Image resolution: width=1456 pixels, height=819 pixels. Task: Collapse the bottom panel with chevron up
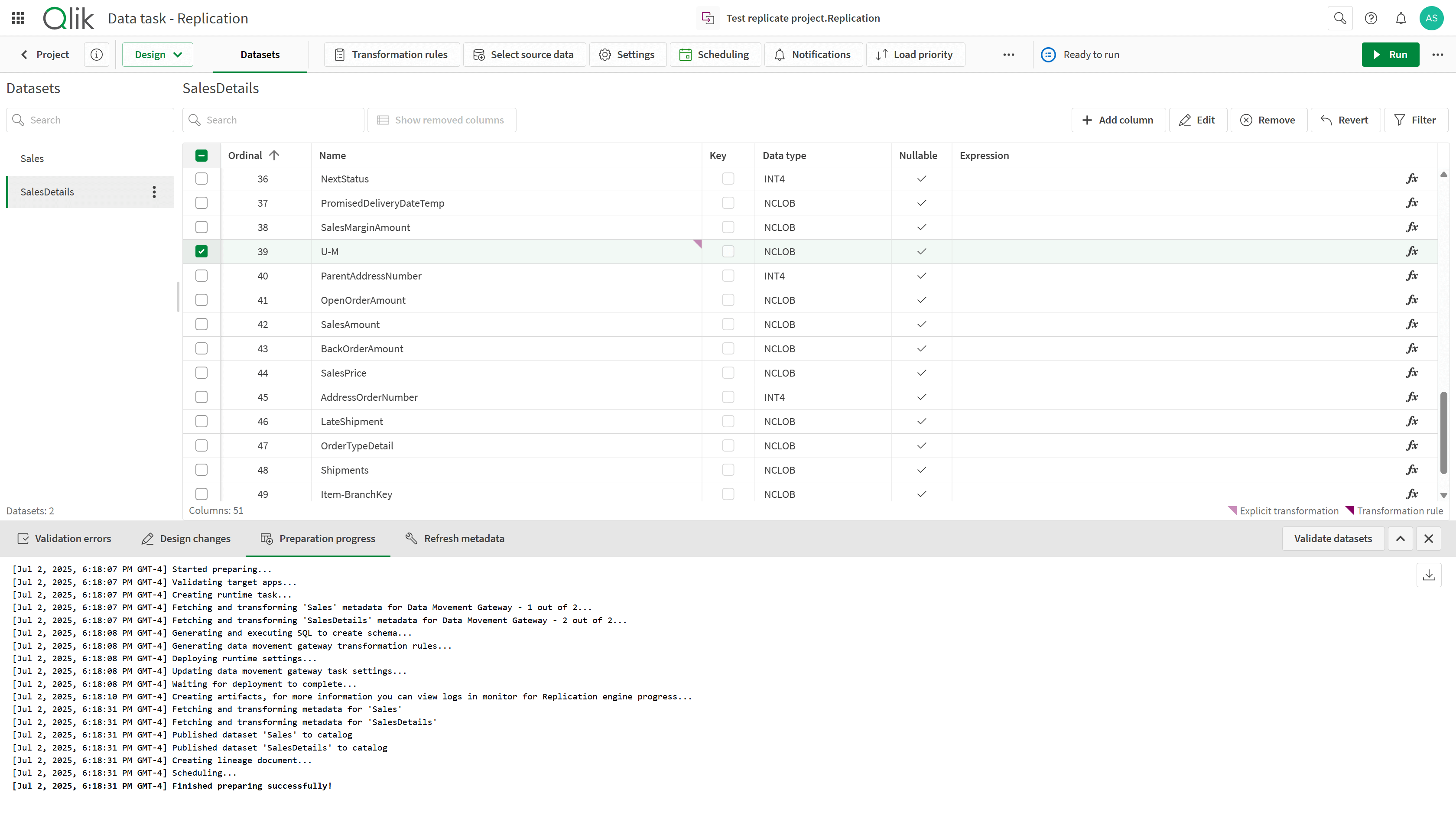(x=1400, y=539)
